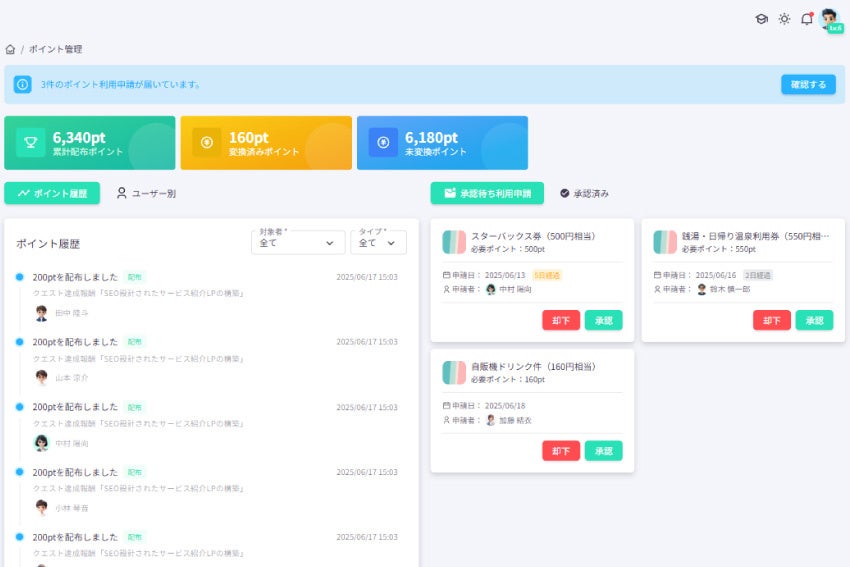Click the 6,340pt 累計配布ポイント card
Screen dimensions: 850x567
point(90,143)
